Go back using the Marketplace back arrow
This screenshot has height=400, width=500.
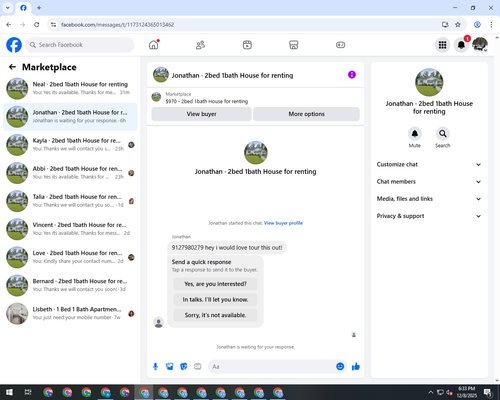click(x=12, y=67)
